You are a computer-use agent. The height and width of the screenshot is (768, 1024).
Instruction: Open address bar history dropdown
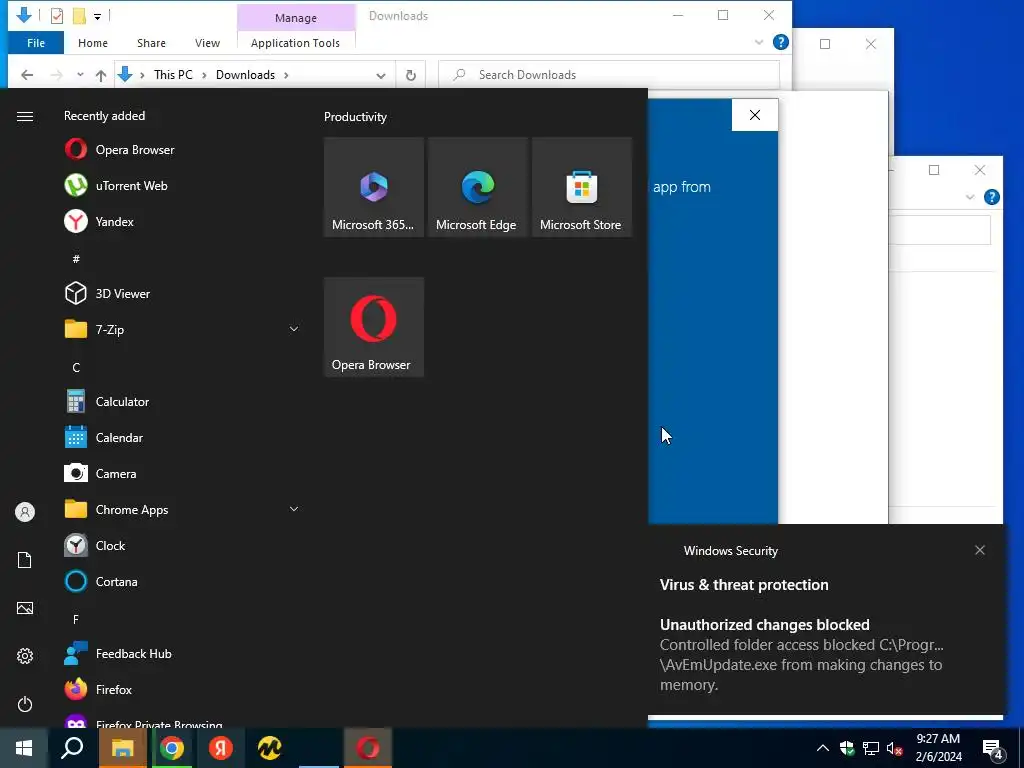coord(381,76)
